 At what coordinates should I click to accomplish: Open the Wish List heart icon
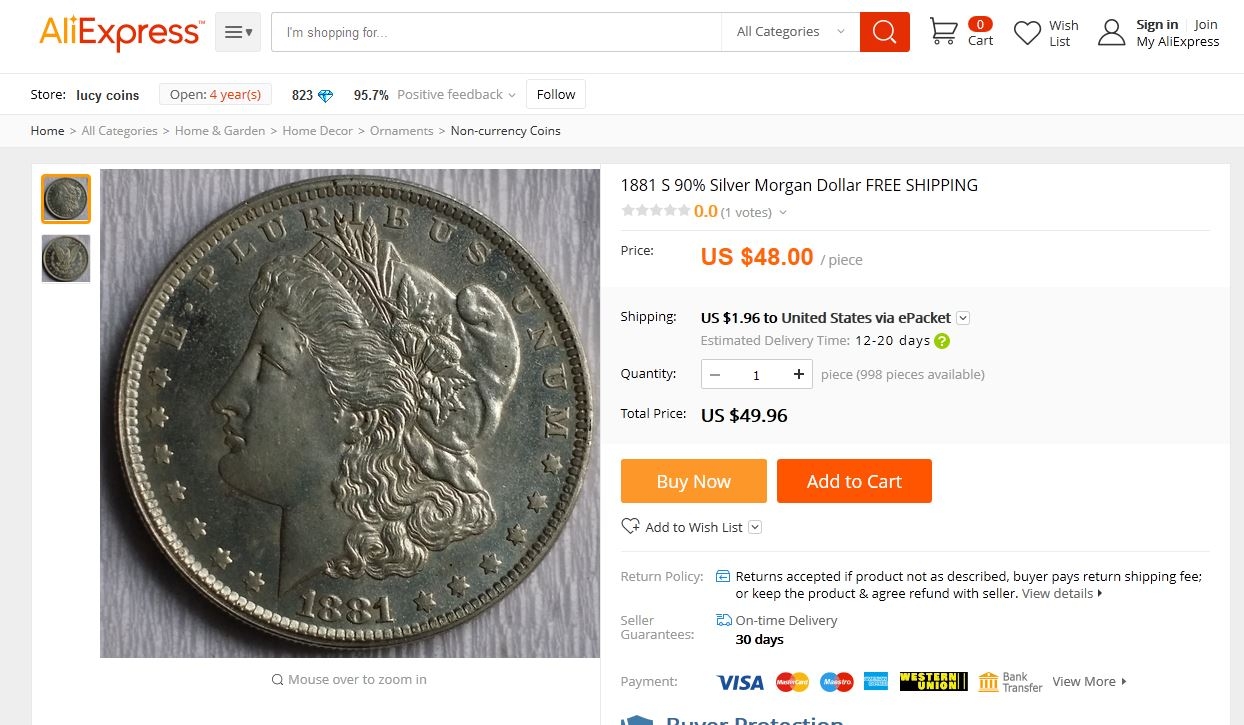coord(1027,33)
